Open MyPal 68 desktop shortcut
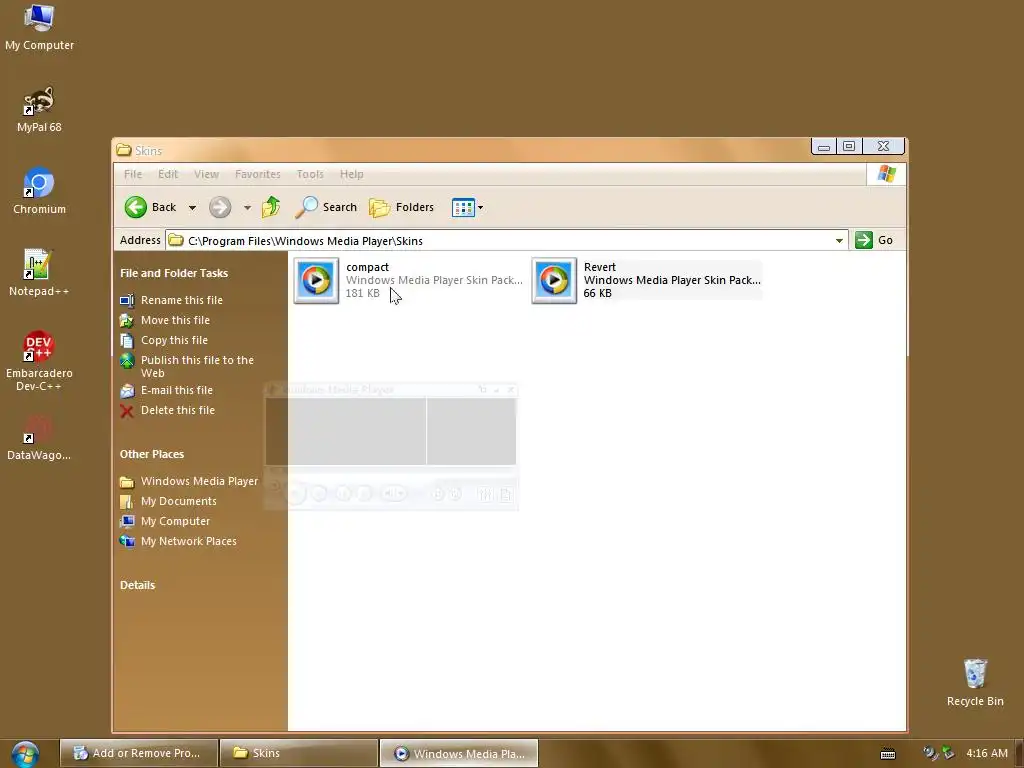 pyautogui.click(x=39, y=110)
